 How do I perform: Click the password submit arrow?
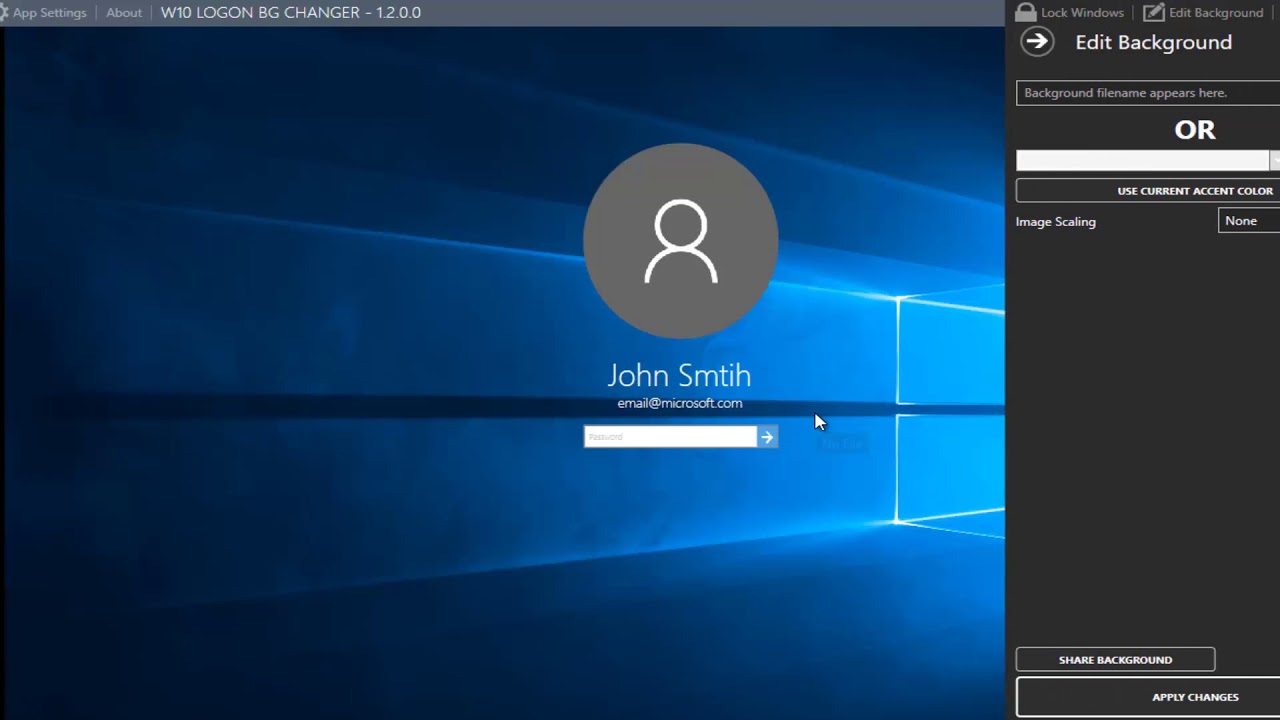point(767,436)
